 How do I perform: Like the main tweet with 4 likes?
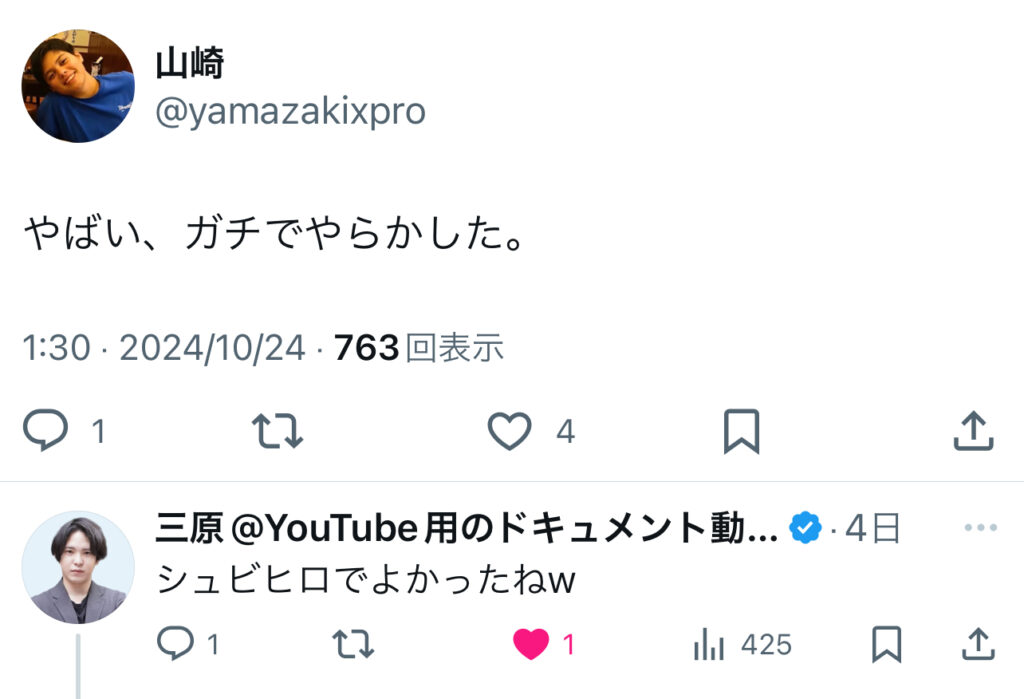[510, 431]
